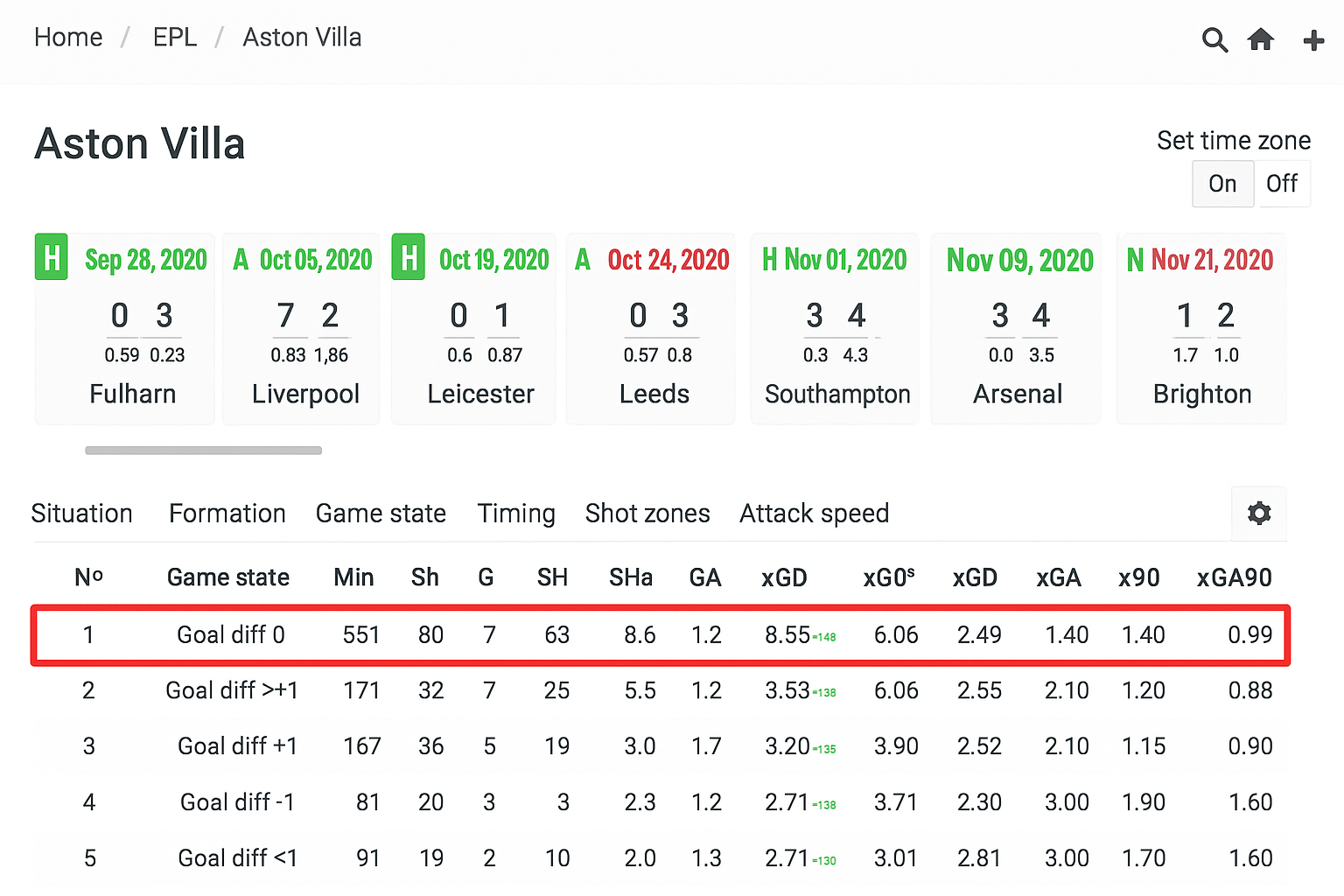1344x896 pixels.
Task: Open the EPL breadcrumb link
Action: (175, 38)
